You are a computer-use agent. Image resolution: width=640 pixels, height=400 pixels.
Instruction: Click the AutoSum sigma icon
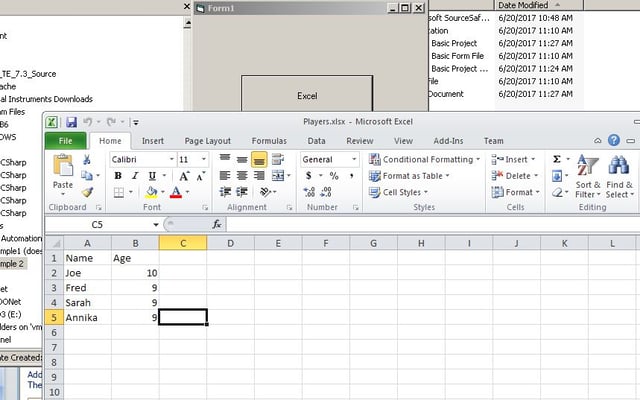coord(557,159)
